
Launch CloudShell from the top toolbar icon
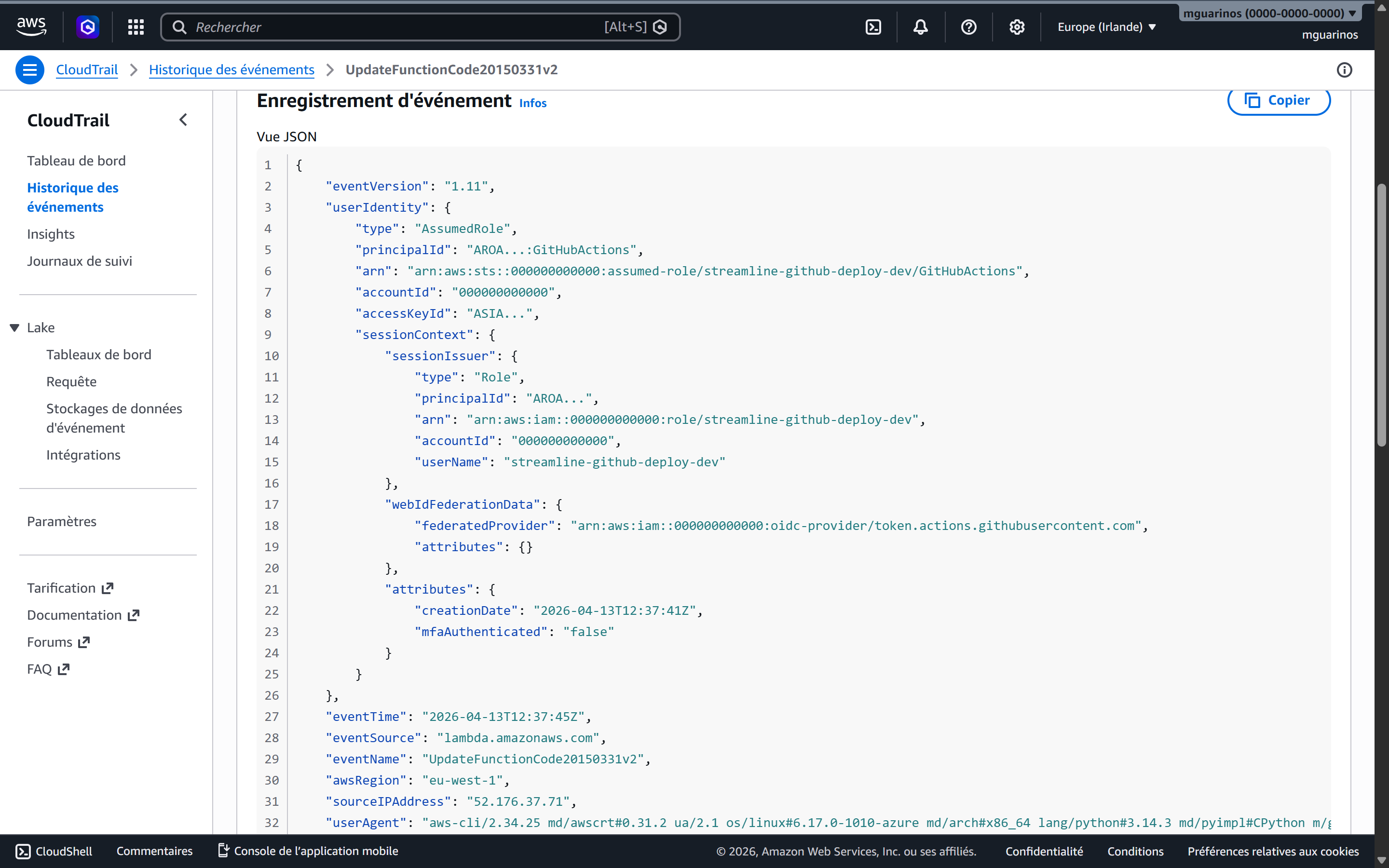point(873,27)
